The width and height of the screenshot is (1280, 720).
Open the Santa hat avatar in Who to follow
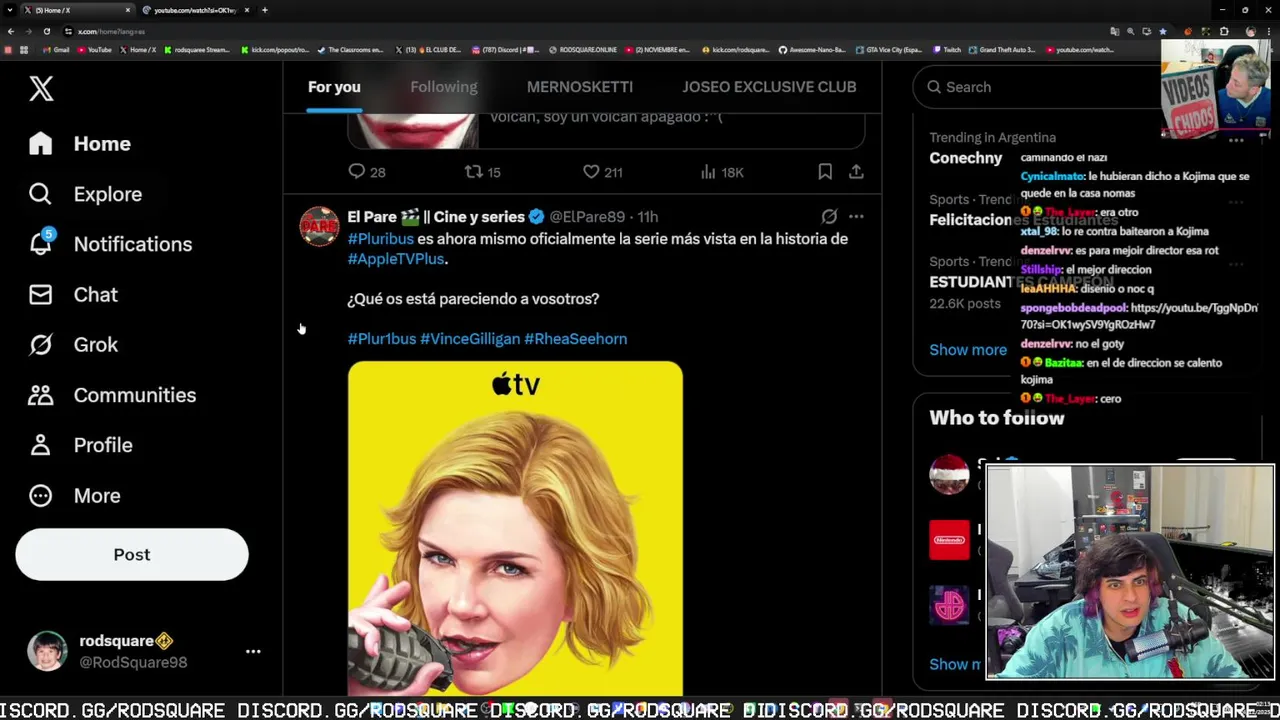pos(949,474)
